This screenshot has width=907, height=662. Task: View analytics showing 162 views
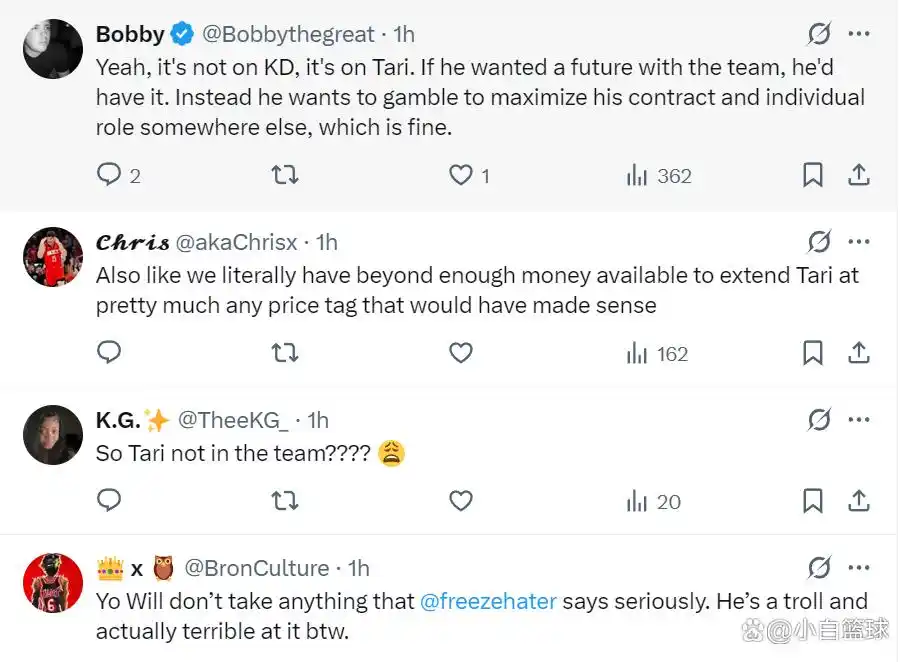pos(657,353)
